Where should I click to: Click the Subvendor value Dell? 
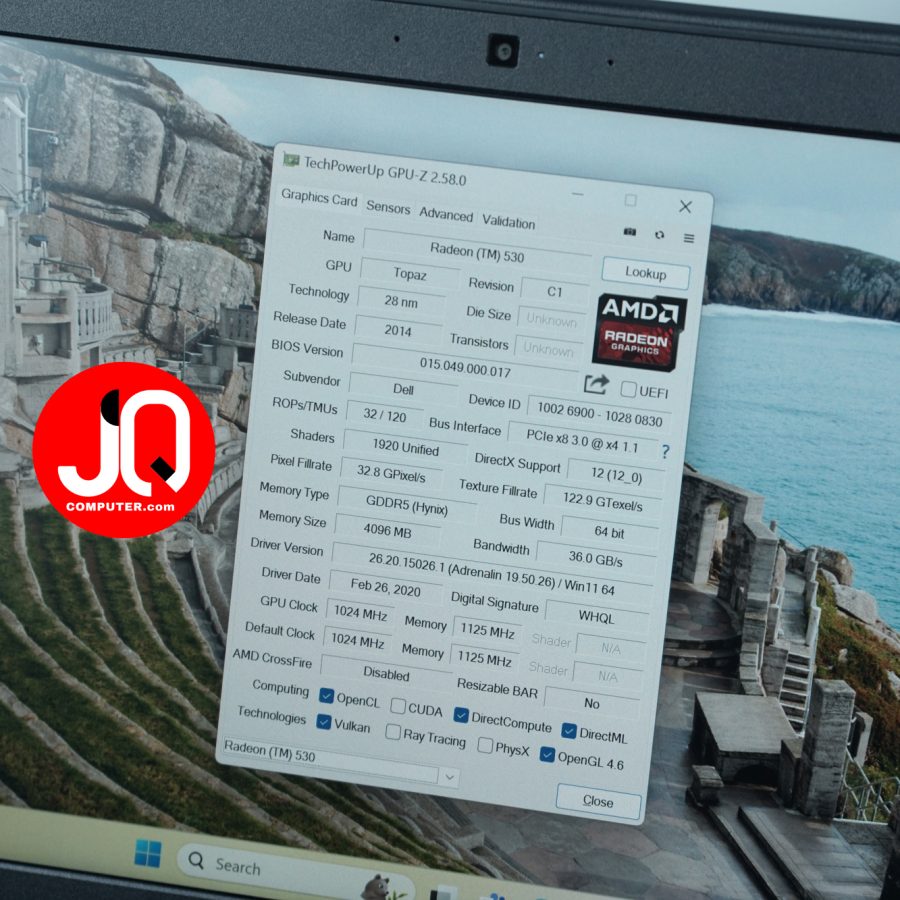[403, 389]
